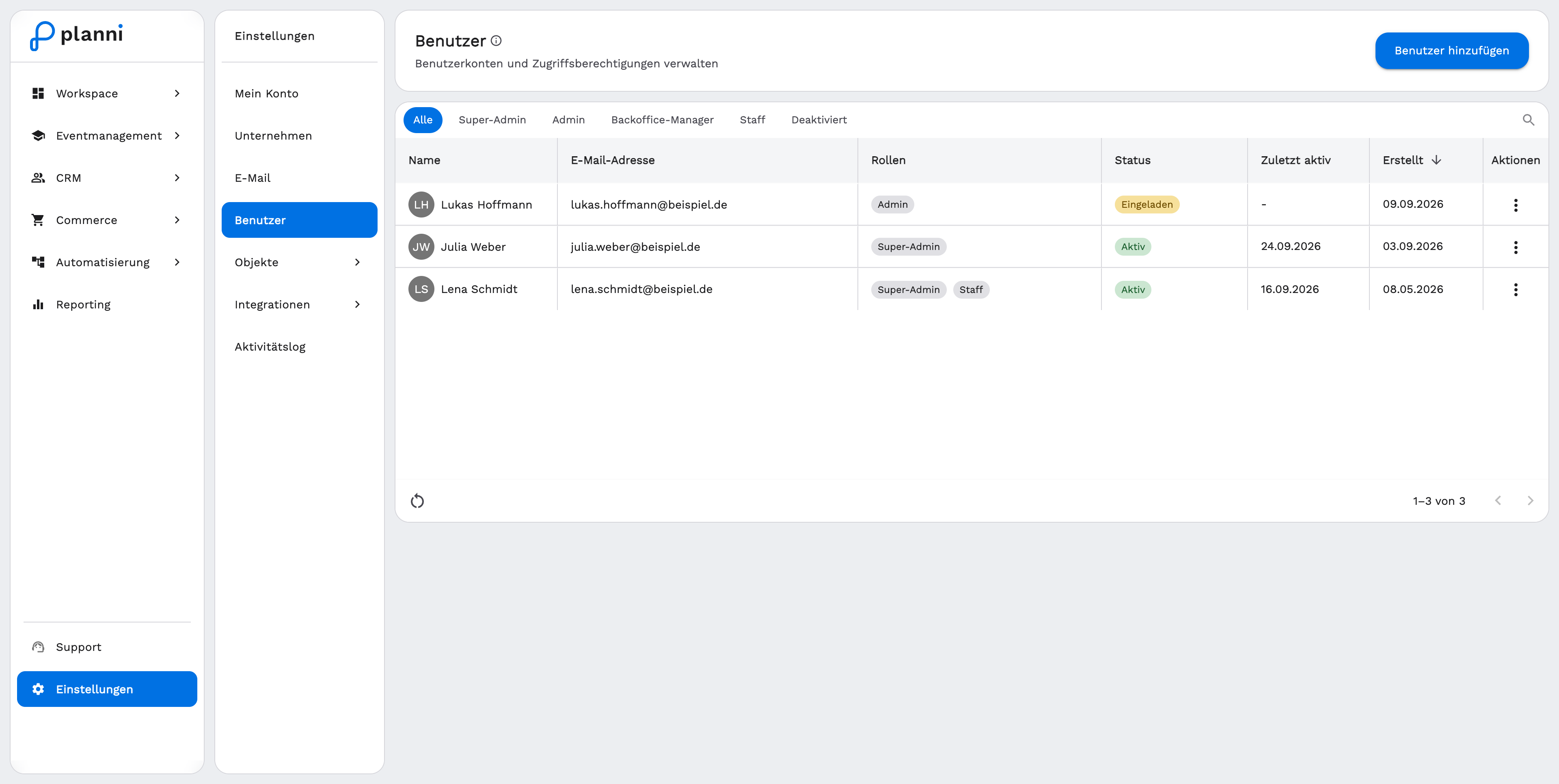Switch to the Admin filter tab
The image size is (1559, 784).
(568, 120)
